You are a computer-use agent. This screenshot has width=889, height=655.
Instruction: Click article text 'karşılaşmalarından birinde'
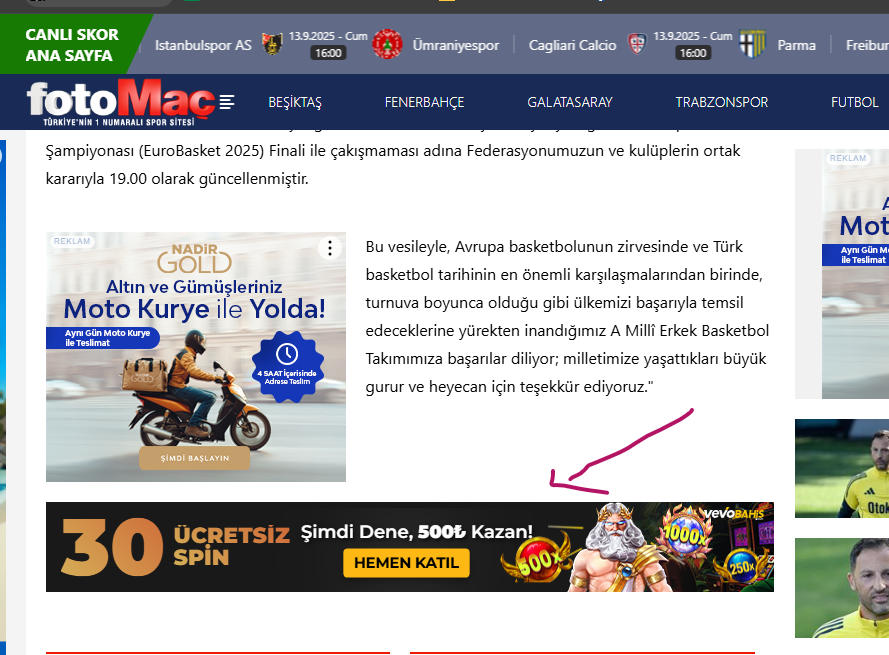click(x=669, y=275)
